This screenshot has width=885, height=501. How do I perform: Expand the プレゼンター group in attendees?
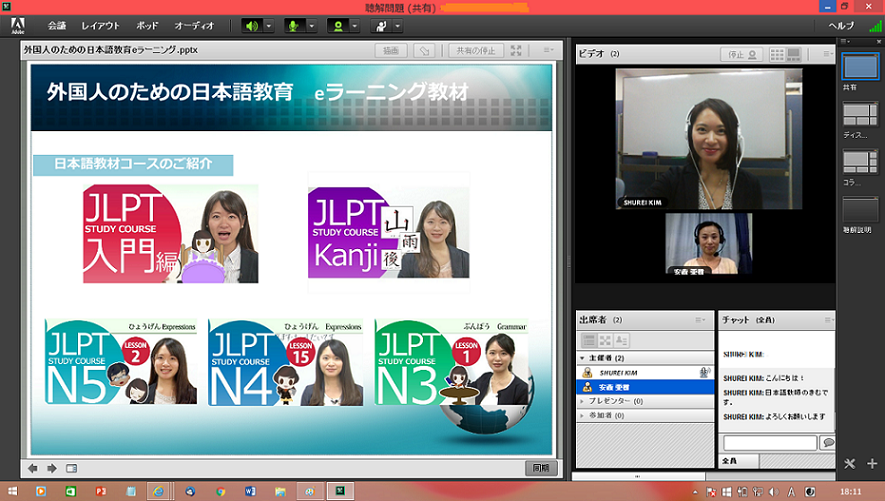pyautogui.click(x=583, y=401)
